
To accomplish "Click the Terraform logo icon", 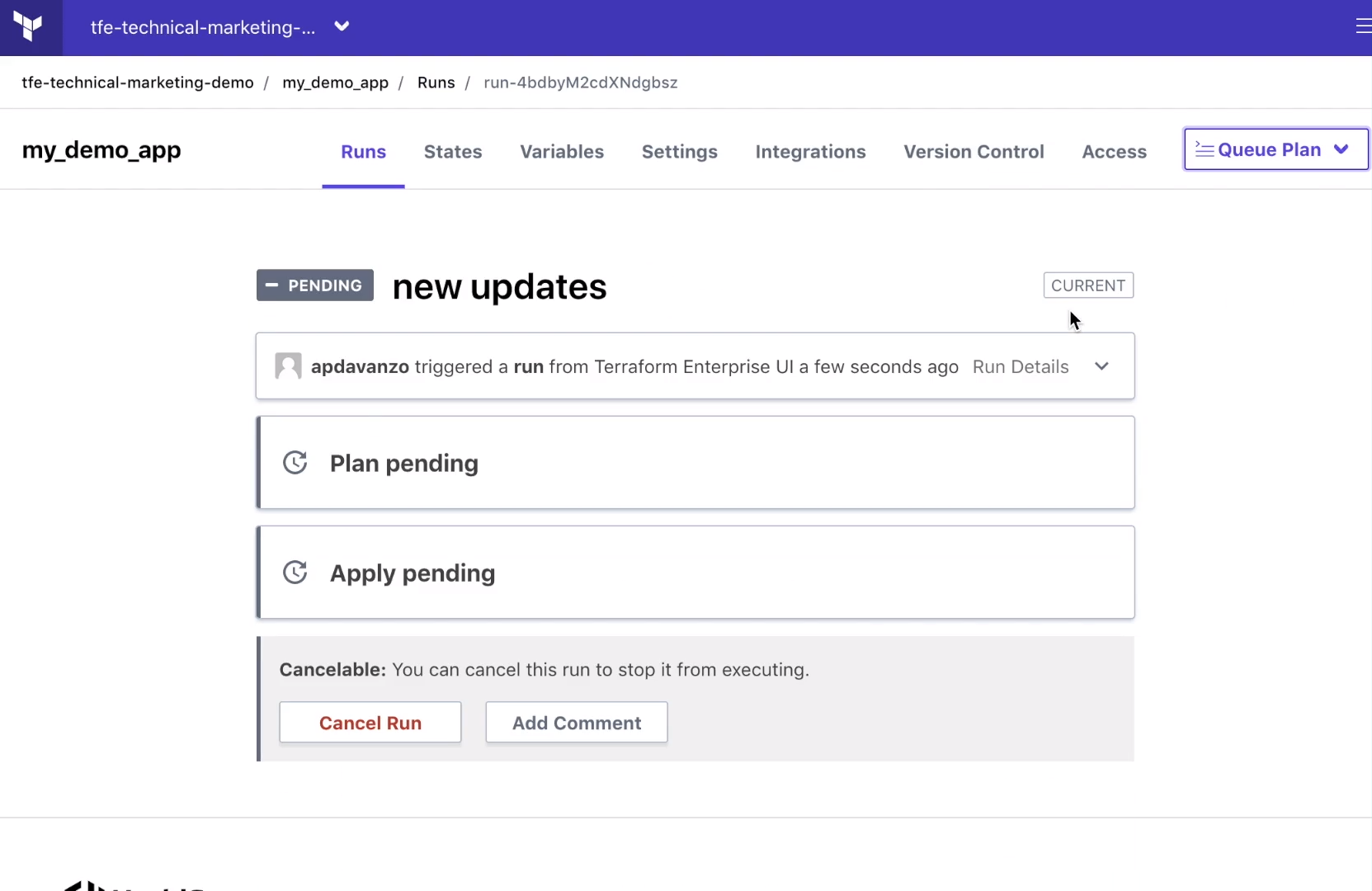I will click(29, 27).
